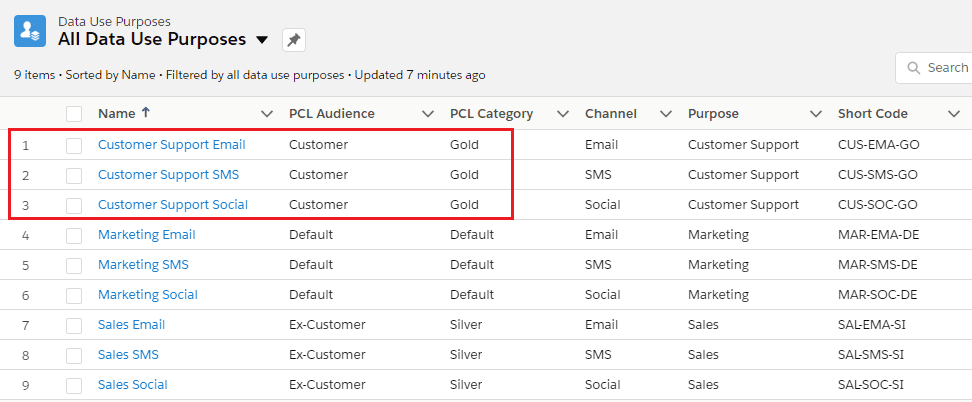Tick the select-all checkbox in the header

74,114
